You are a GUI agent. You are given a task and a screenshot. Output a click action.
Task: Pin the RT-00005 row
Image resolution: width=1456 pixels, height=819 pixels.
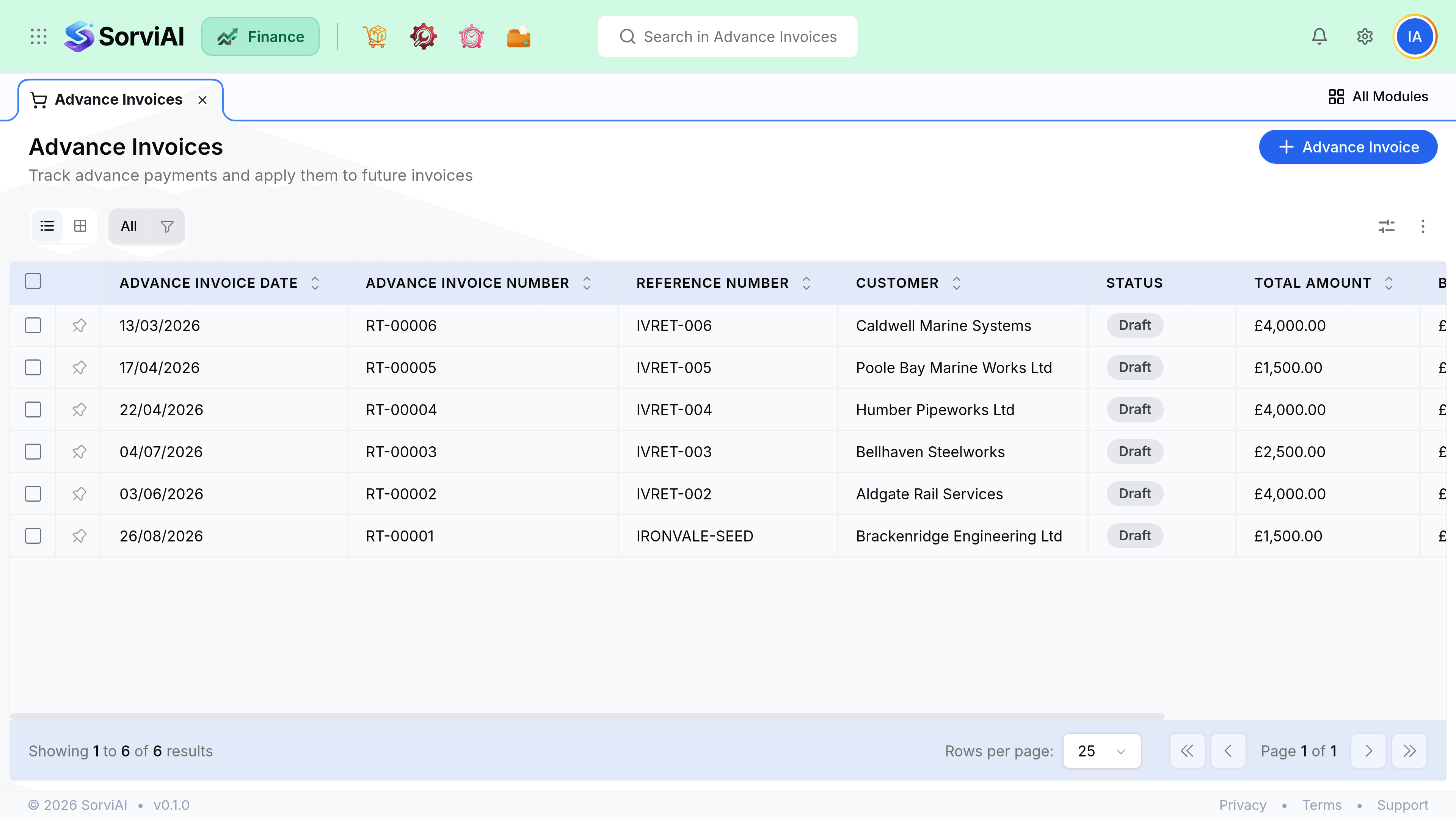(x=79, y=367)
